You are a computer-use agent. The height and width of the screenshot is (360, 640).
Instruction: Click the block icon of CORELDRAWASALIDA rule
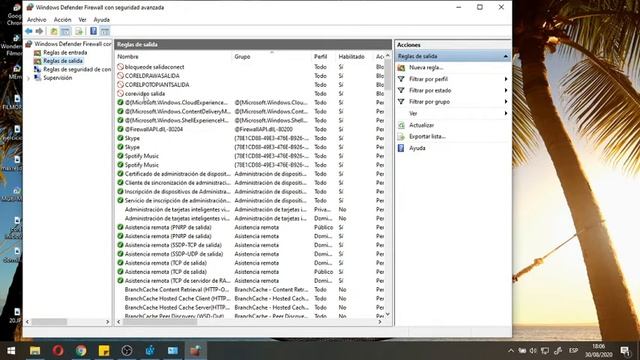pos(120,76)
